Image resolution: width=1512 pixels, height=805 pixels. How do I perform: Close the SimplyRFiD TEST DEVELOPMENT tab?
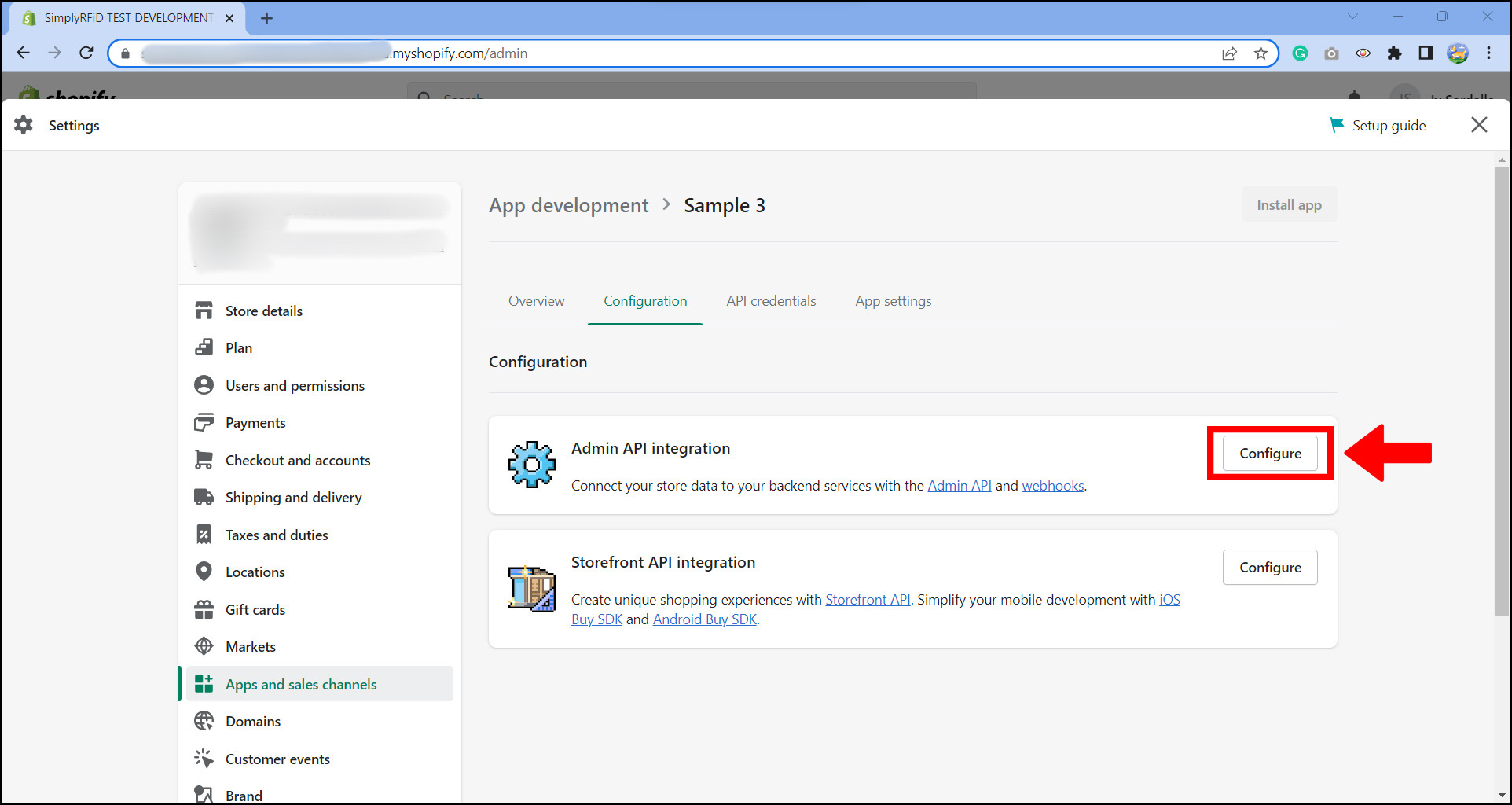pyautogui.click(x=229, y=18)
